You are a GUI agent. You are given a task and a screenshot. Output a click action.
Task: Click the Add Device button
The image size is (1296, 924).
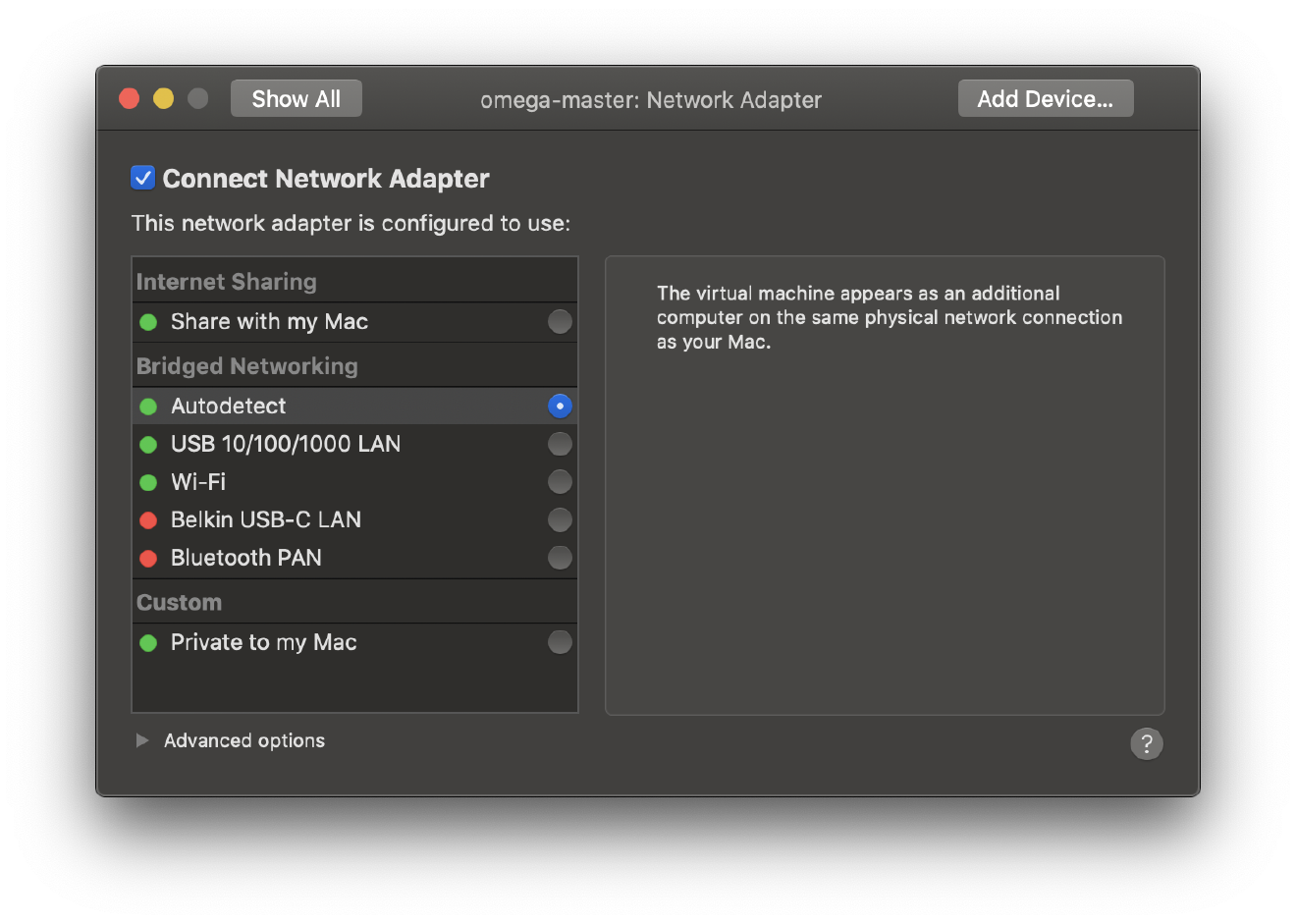pos(1045,97)
